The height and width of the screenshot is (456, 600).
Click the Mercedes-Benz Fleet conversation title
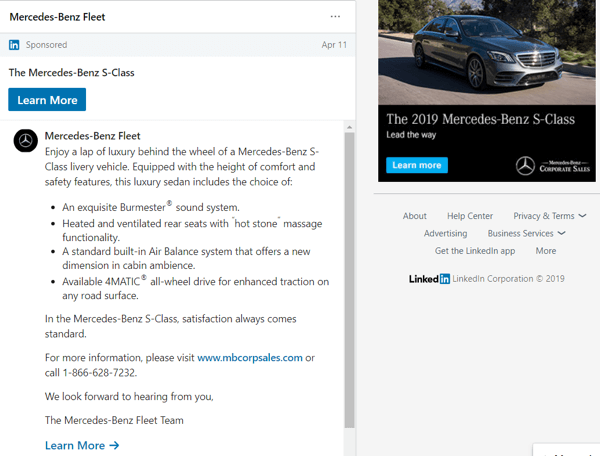[x=57, y=17]
